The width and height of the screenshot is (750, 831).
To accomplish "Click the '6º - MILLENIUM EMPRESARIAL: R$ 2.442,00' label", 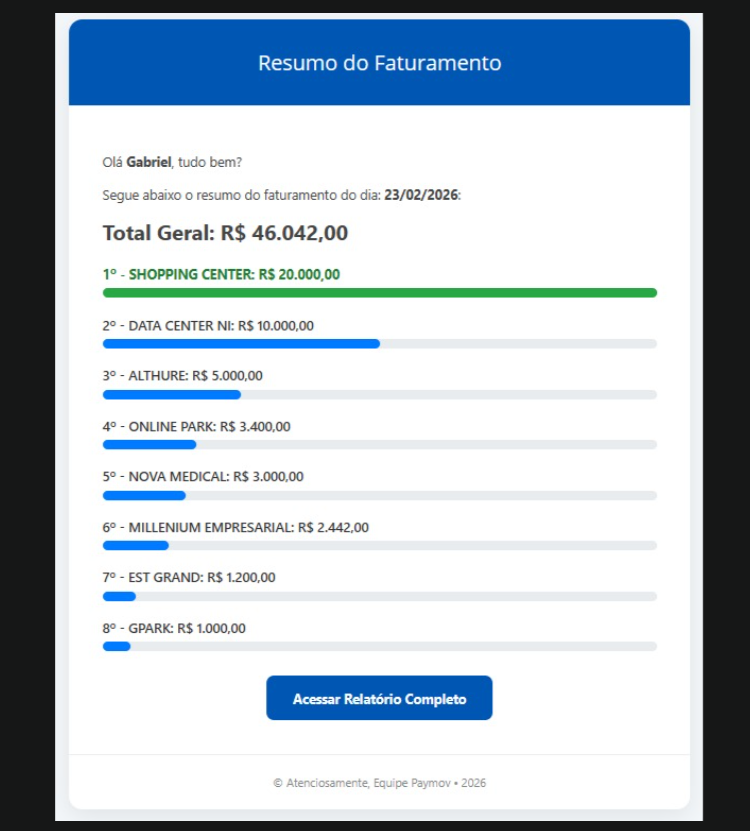I will pos(235,527).
